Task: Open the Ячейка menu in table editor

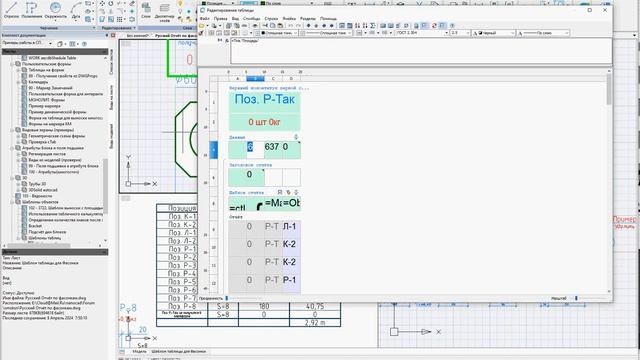Action: (289, 19)
